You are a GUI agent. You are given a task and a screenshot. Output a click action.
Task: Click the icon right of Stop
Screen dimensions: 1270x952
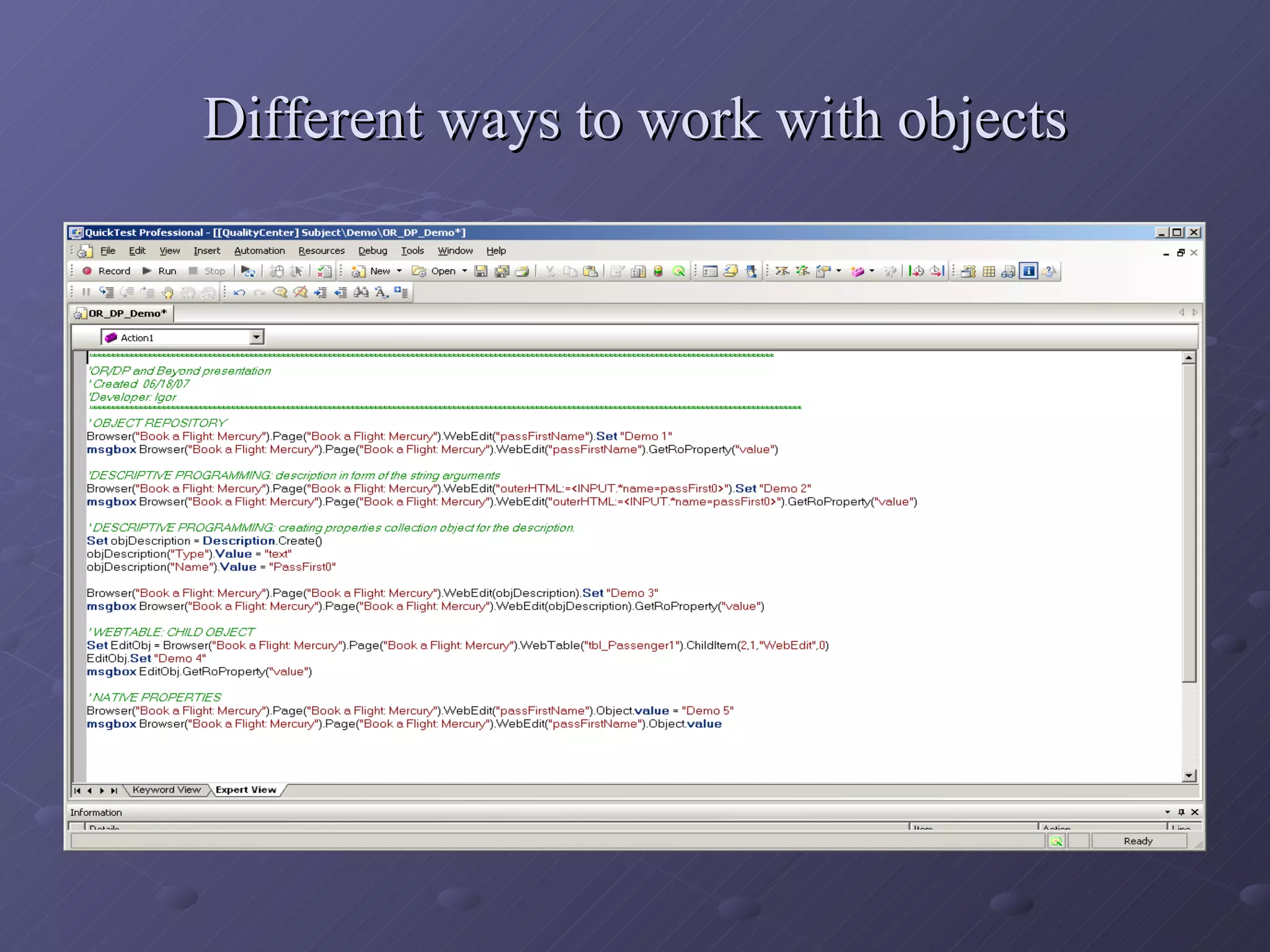[248, 271]
